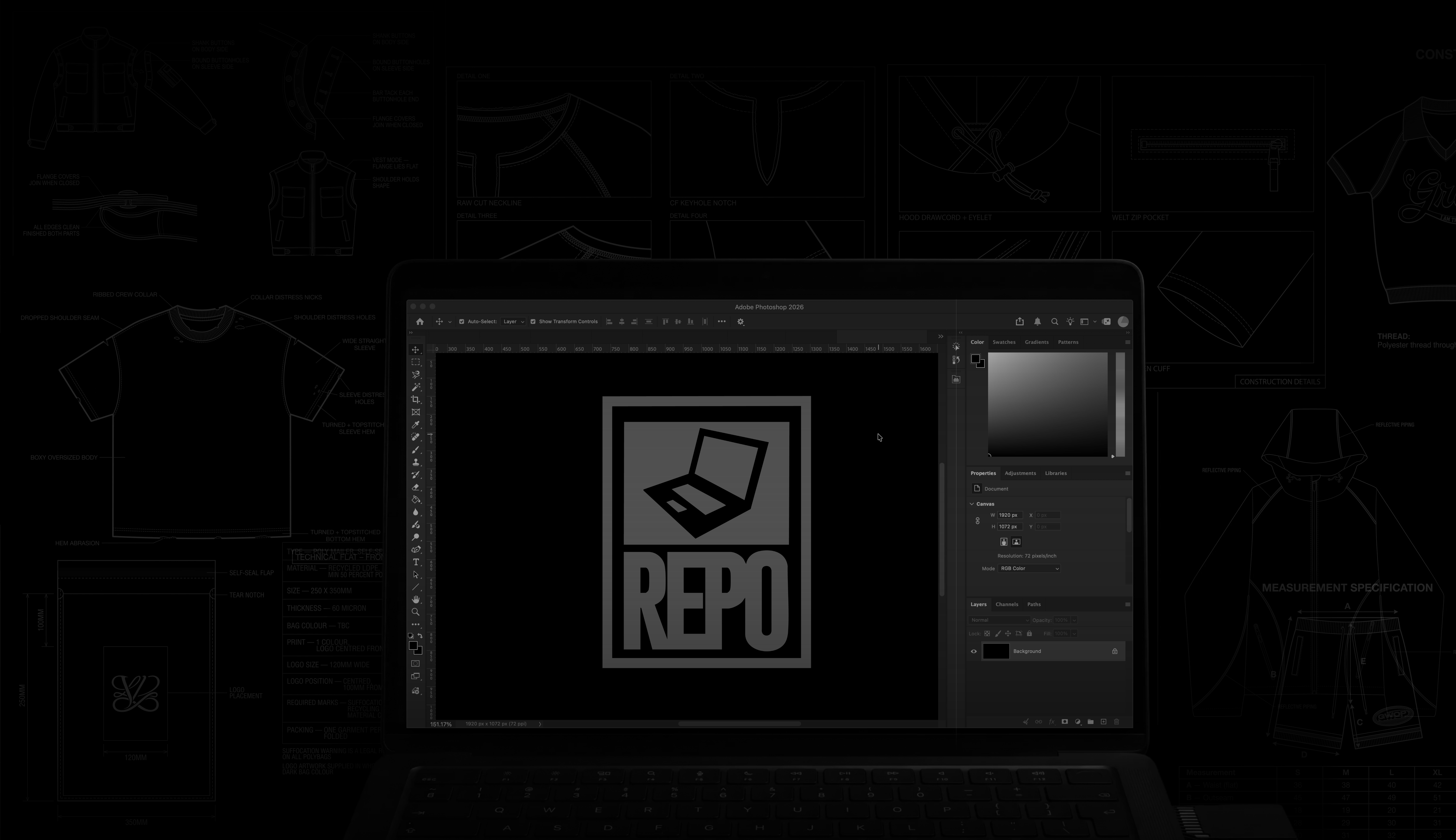Switch to the Swatches tab
This screenshot has height=840, width=1456.
(1004, 342)
